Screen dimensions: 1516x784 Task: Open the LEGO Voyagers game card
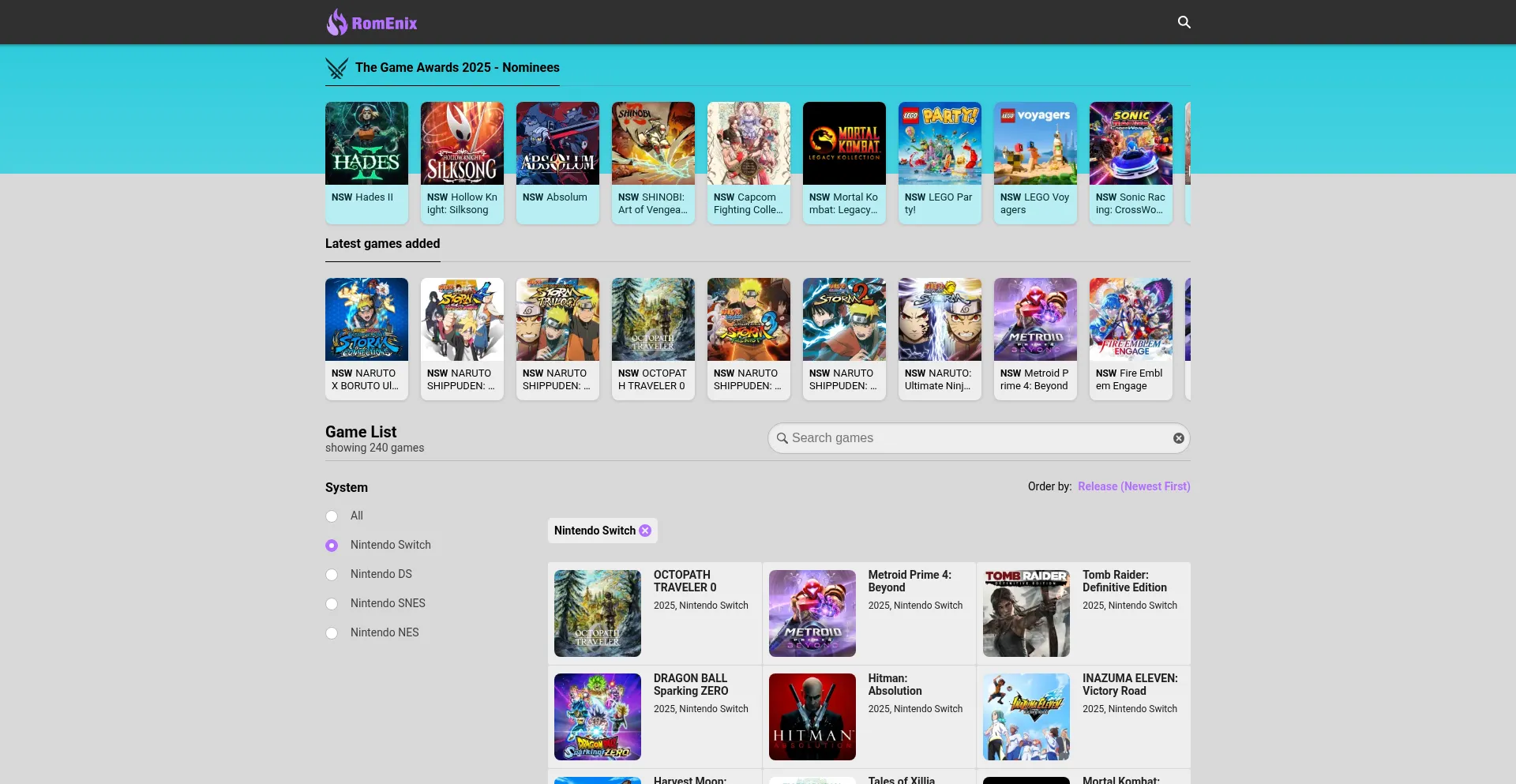[x=1035, y=162]
